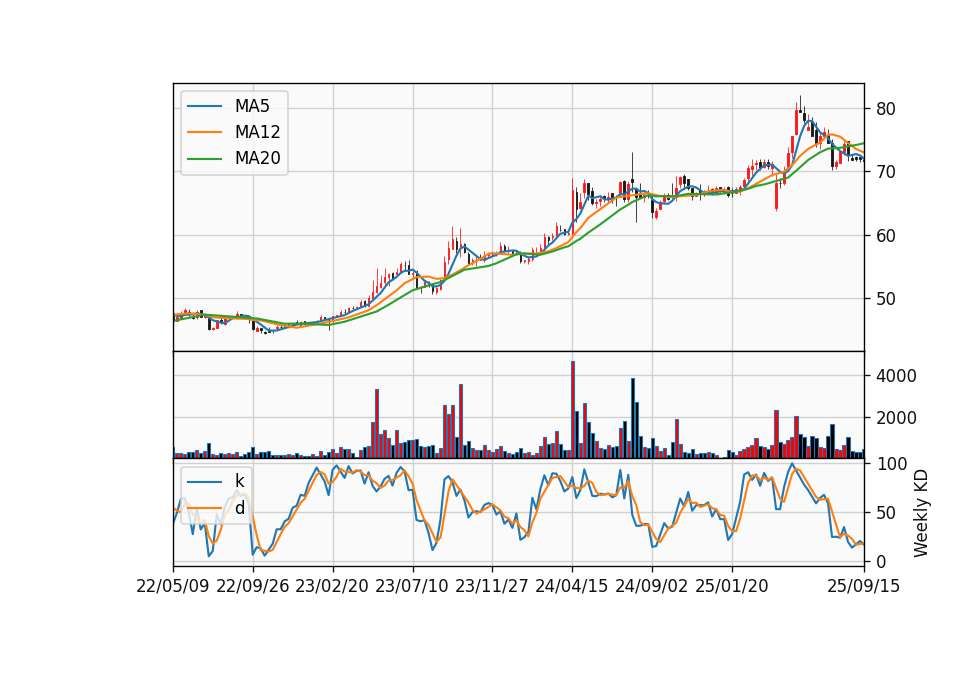Click the d legend label in KD panel
Viewport: 960px width, 690px height.
[x=239, y=508]
